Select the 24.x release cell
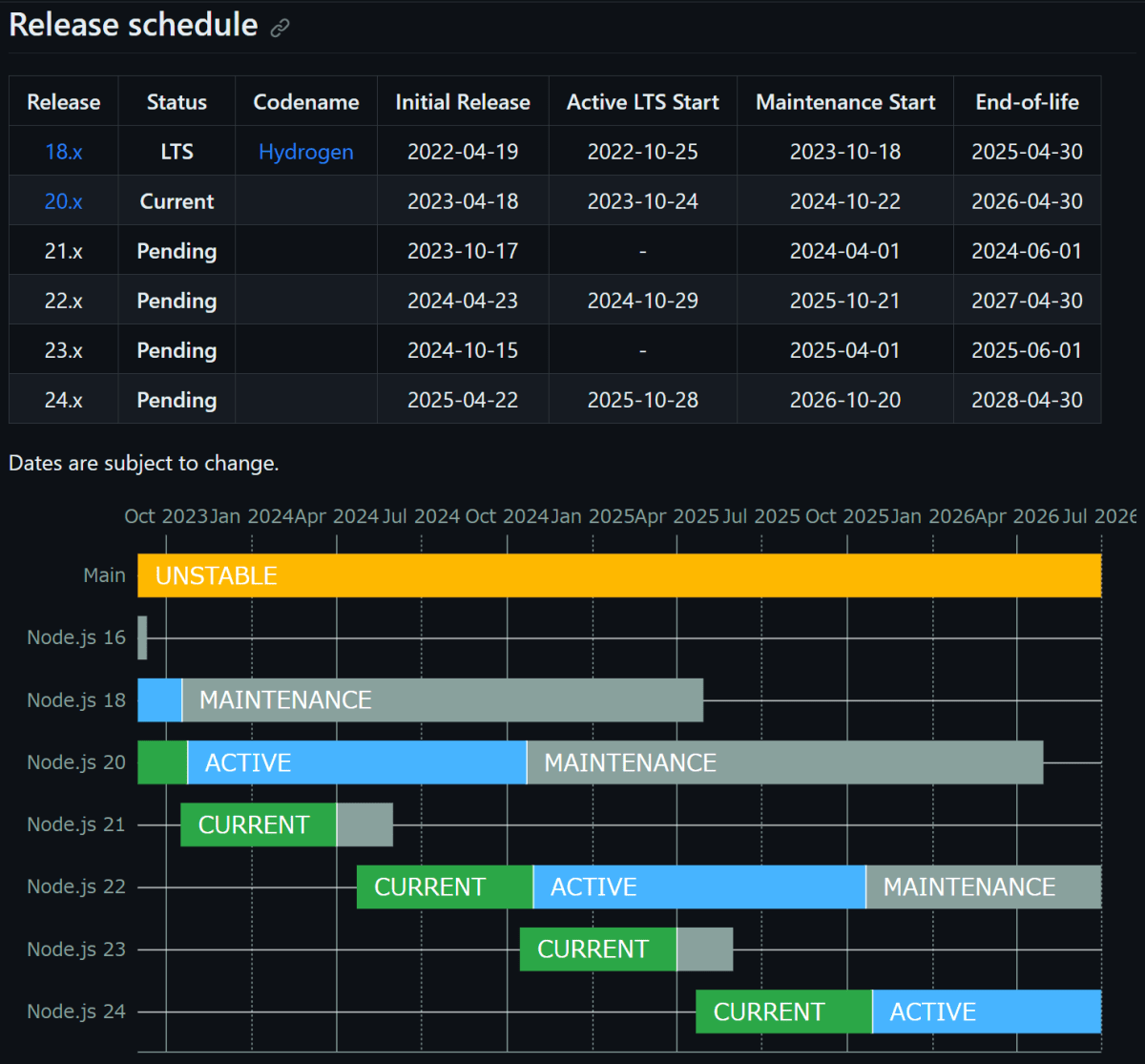This screenshot has width=1145, height=1064. [x=64, y=400]
